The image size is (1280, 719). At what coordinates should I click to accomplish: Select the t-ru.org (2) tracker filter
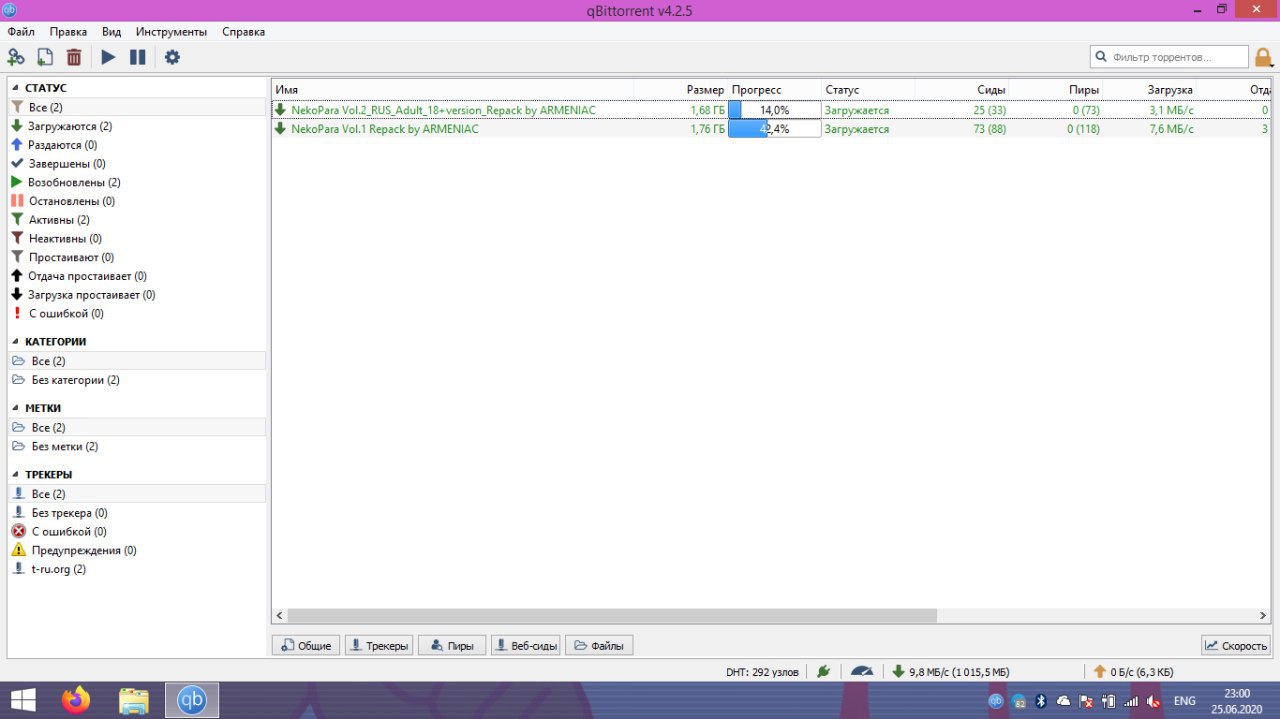pyautogui.click(x=137, y=569)
